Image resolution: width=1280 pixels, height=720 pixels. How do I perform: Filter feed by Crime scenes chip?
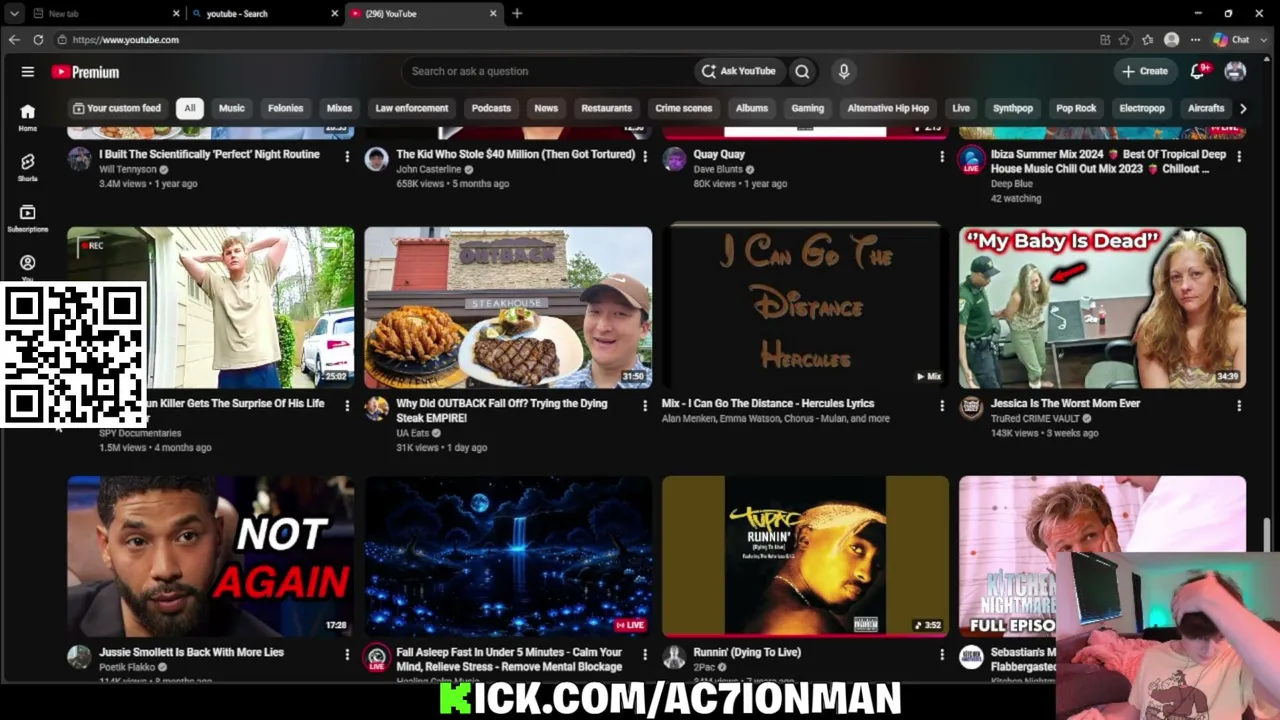point(684,108)
